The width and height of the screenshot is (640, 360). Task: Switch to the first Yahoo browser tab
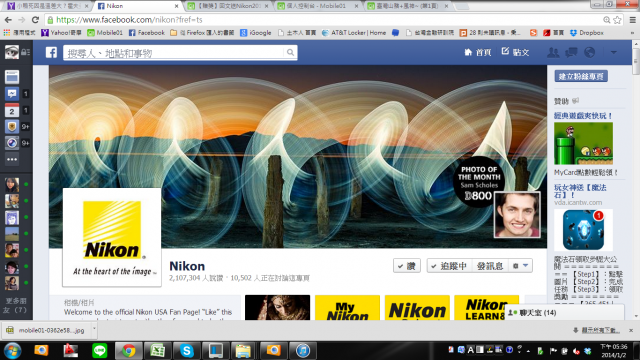(x=48, y=6)
